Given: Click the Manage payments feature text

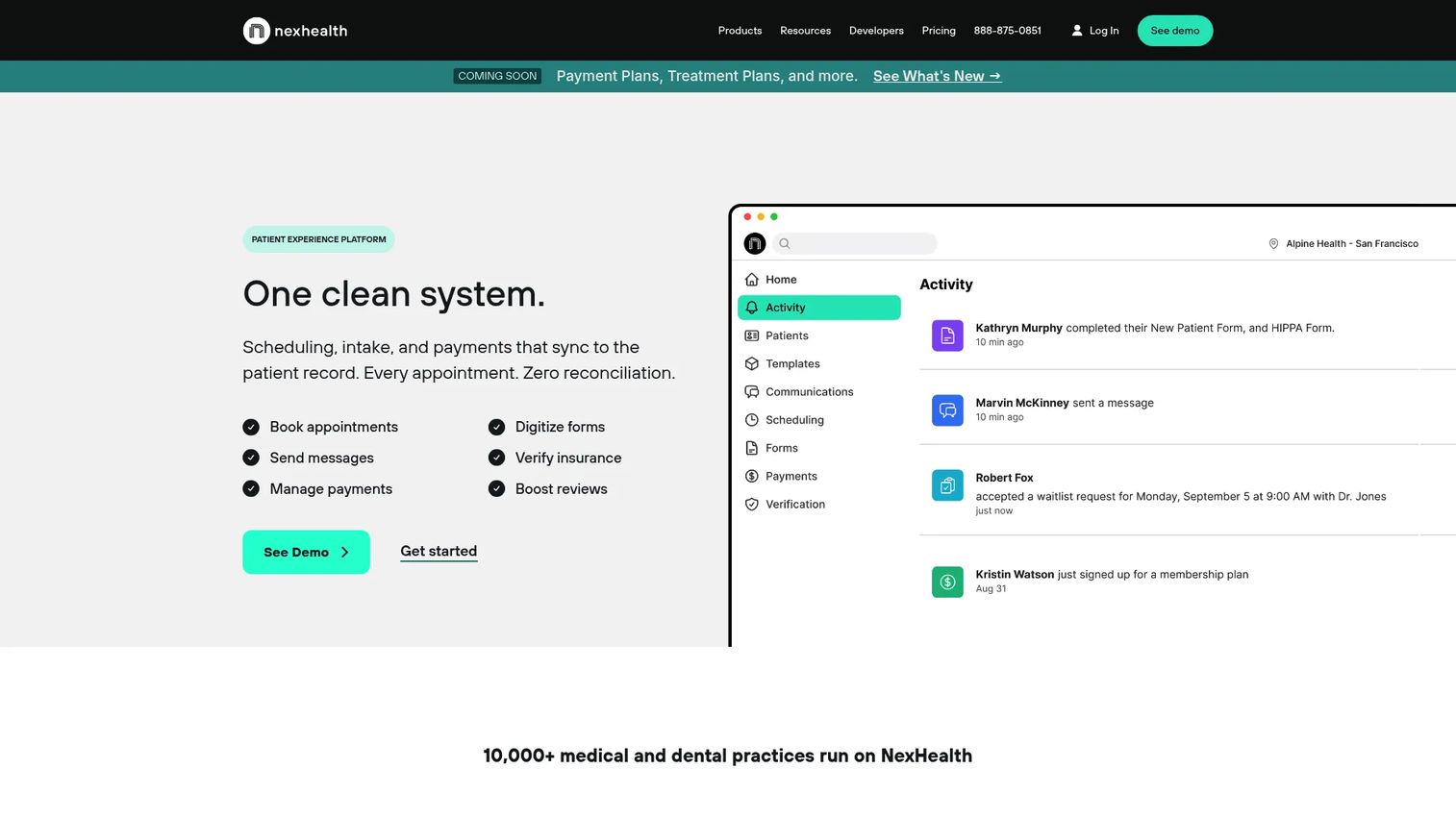Looking at the screenshot, I should 331,489.
